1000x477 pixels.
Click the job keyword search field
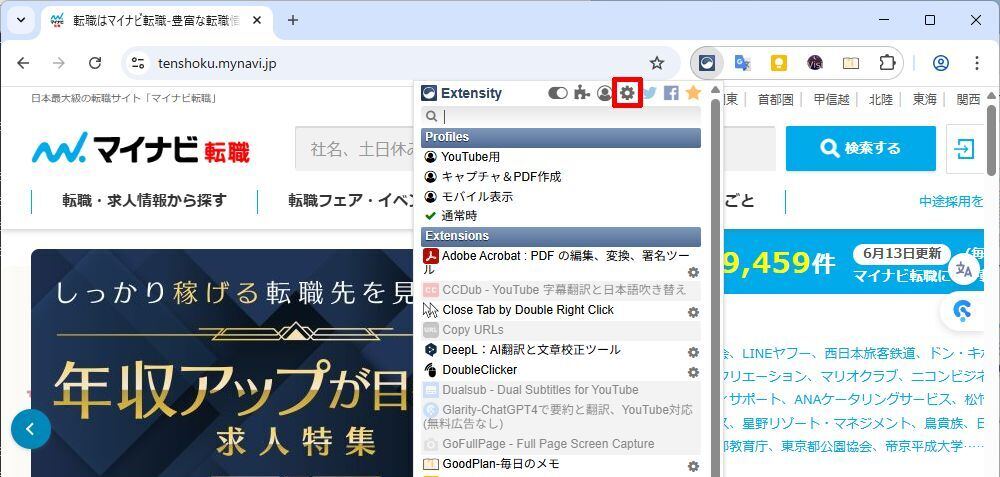pyautogui.click(x=355, y=149)
